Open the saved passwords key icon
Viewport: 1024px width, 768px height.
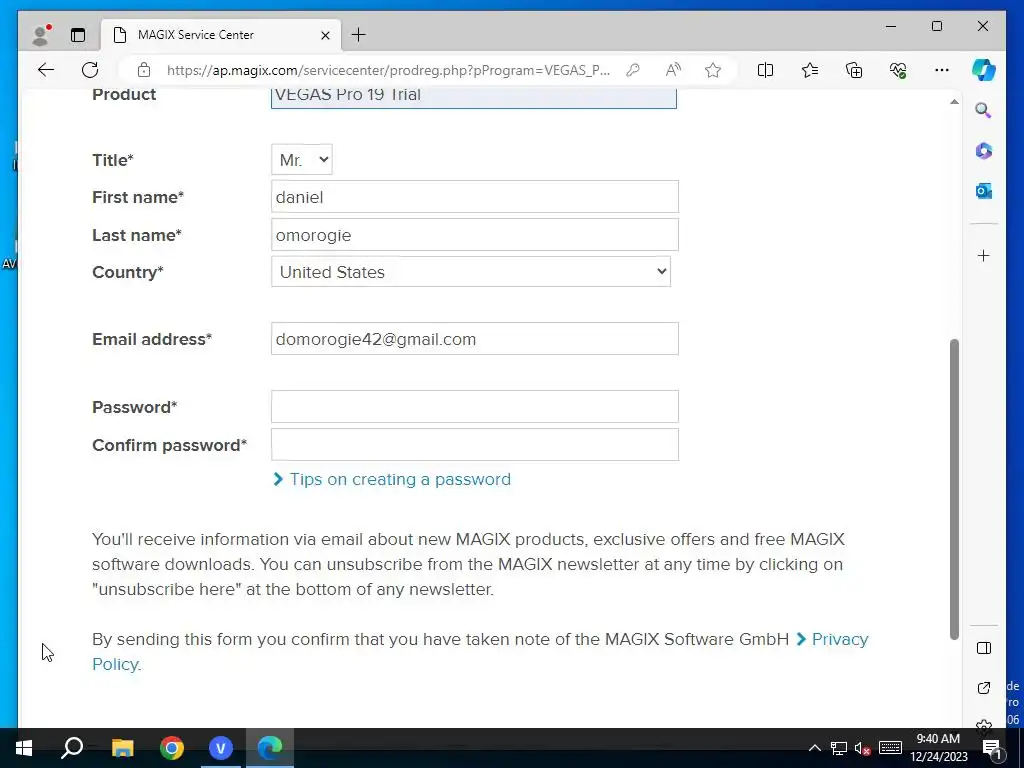pos(632,70)
